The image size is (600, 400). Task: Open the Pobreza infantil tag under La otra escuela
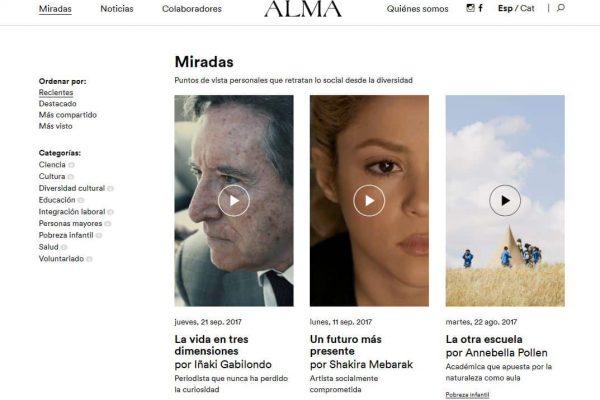pos(467,395)
